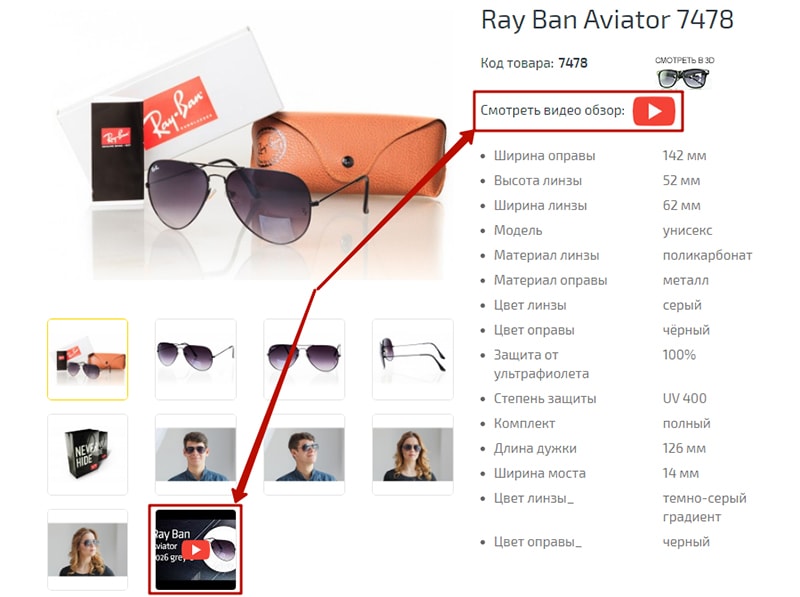Show the man looking sideways thumbnail

coord(304,454)
